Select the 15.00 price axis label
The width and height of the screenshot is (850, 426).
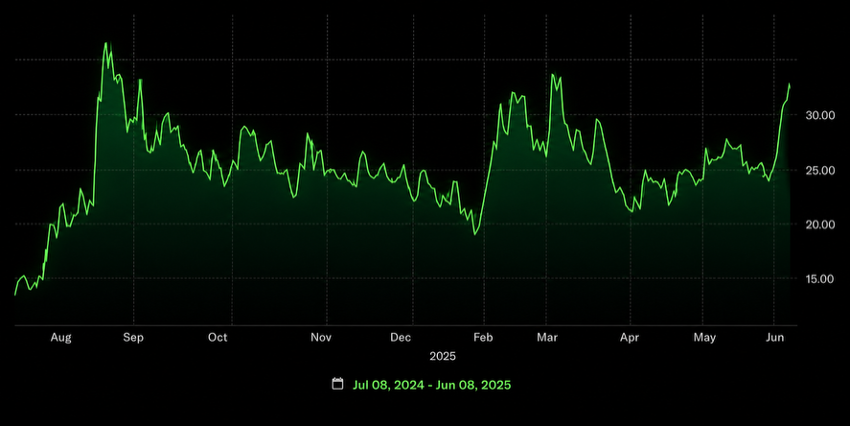pos(820,279)
